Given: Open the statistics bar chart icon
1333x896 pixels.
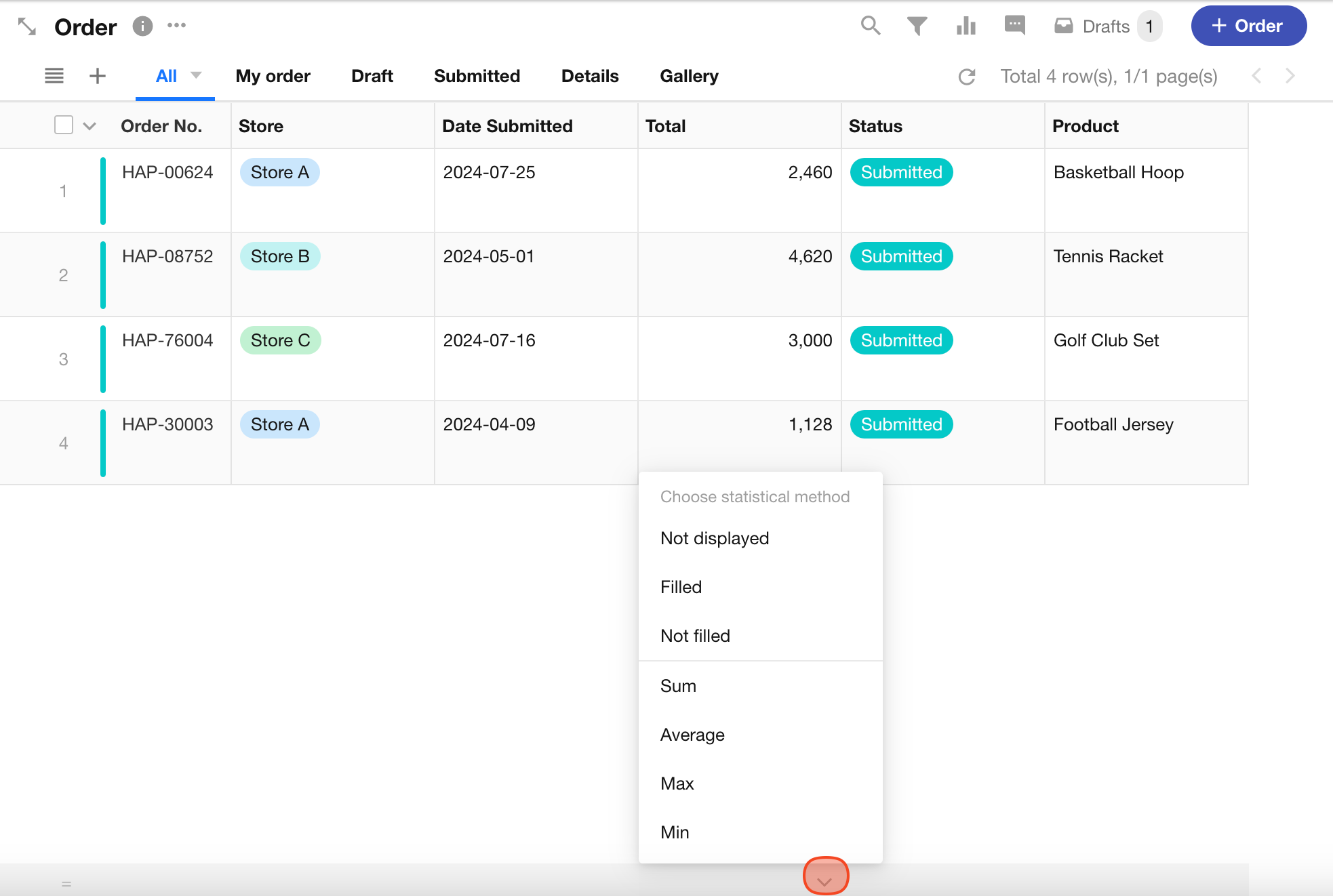Looking at the screenshot, I should (966, 26).
